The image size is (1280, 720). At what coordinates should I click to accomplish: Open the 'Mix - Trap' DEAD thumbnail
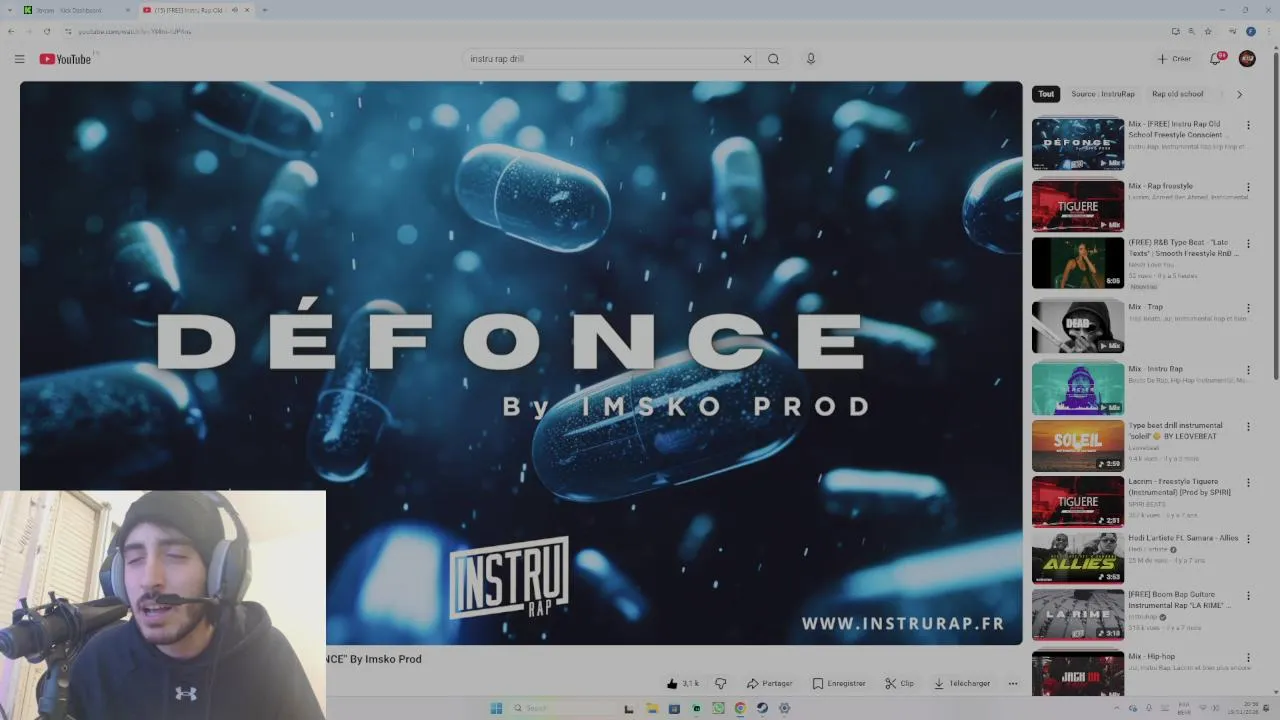click(1078, 326)
